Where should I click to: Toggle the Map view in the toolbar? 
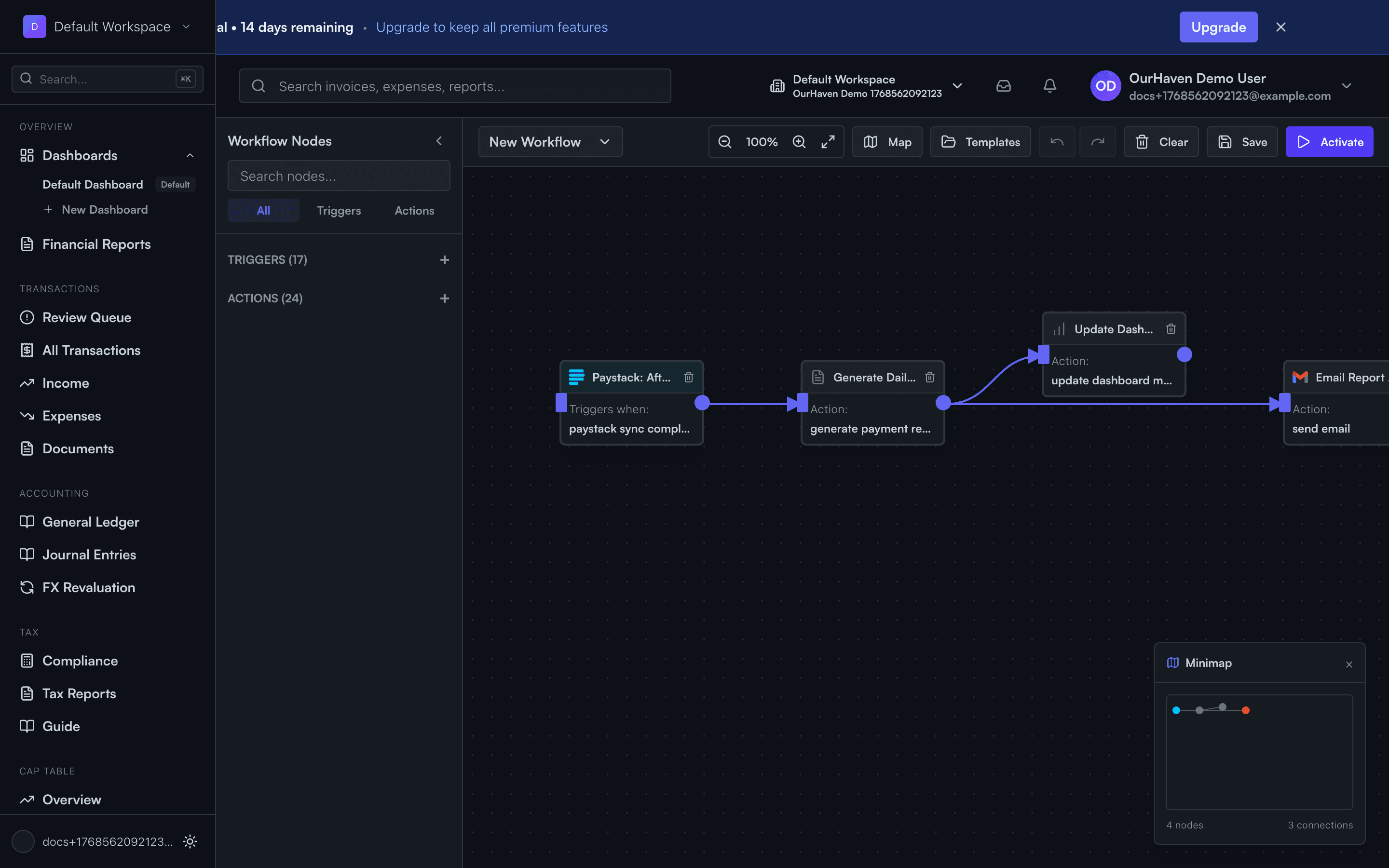click(887, 142)
